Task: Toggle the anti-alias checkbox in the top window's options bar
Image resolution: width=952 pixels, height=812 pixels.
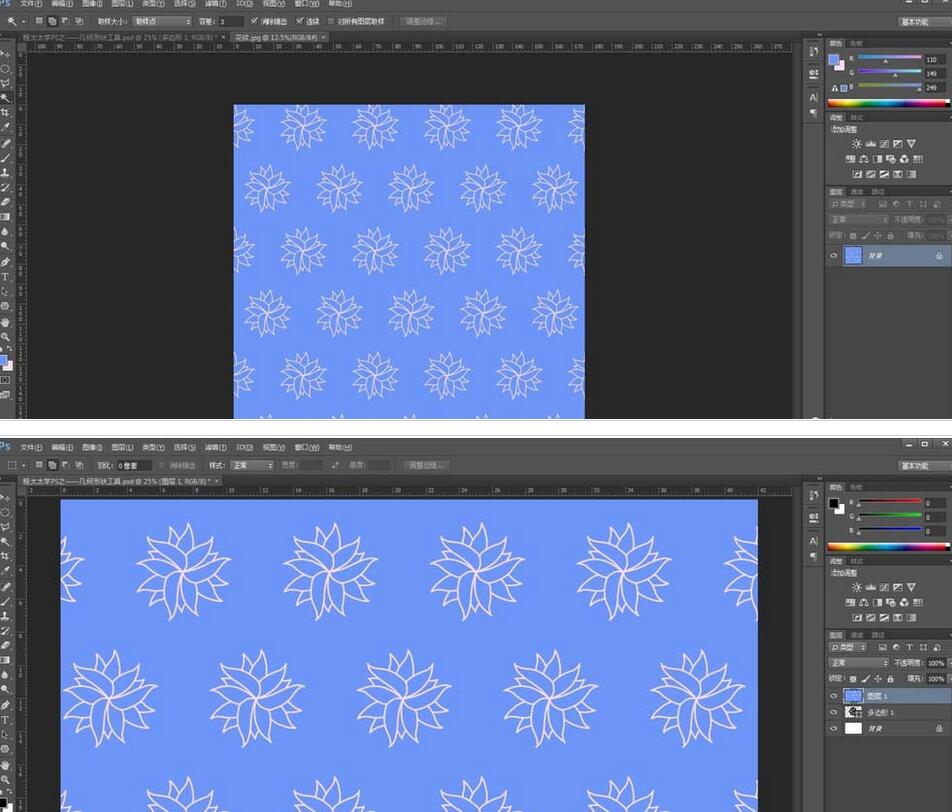Action: click(x=254, y=21)
